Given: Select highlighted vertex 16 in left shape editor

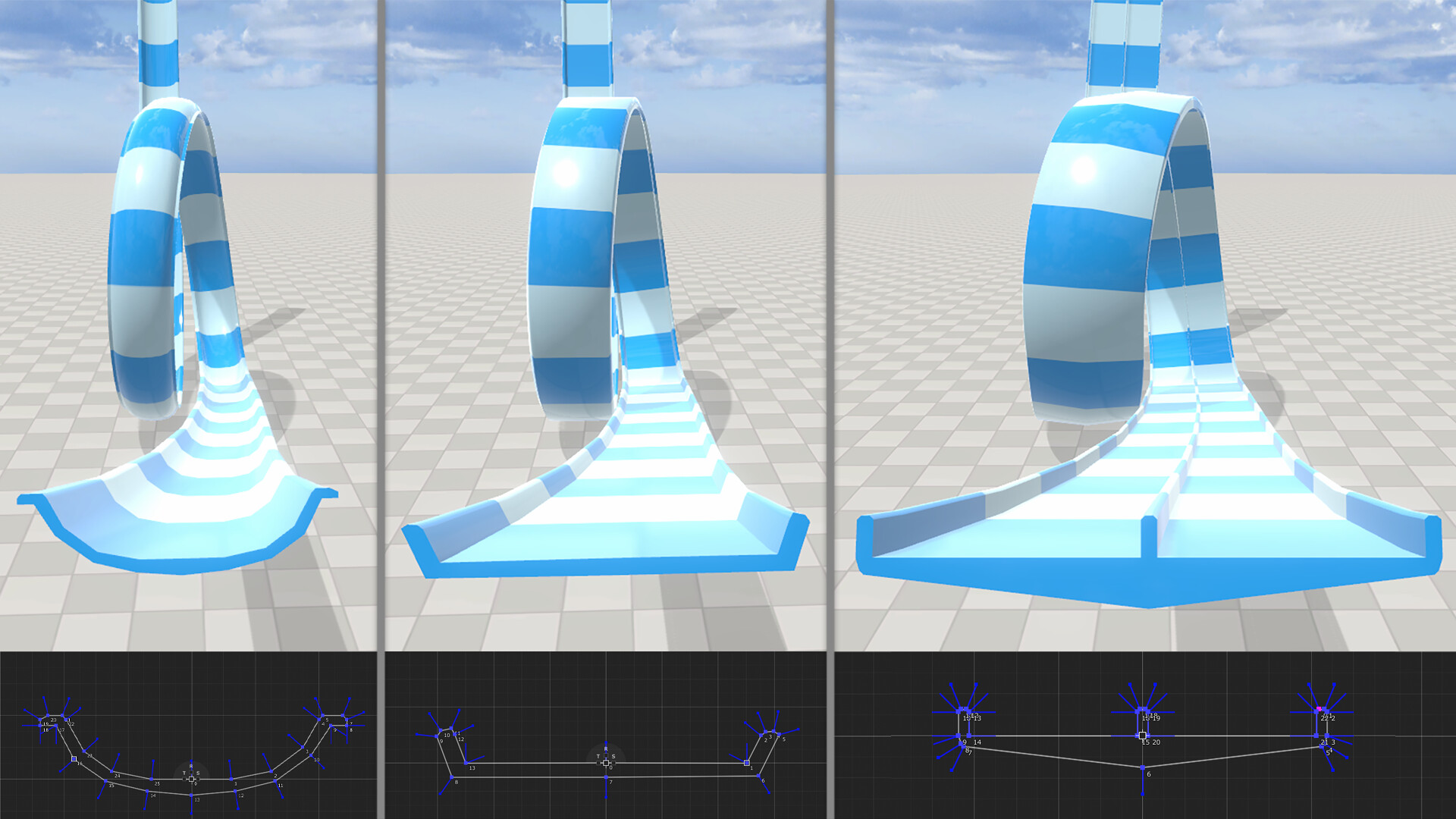Looking at the screenshot, I should pos(74,758).
